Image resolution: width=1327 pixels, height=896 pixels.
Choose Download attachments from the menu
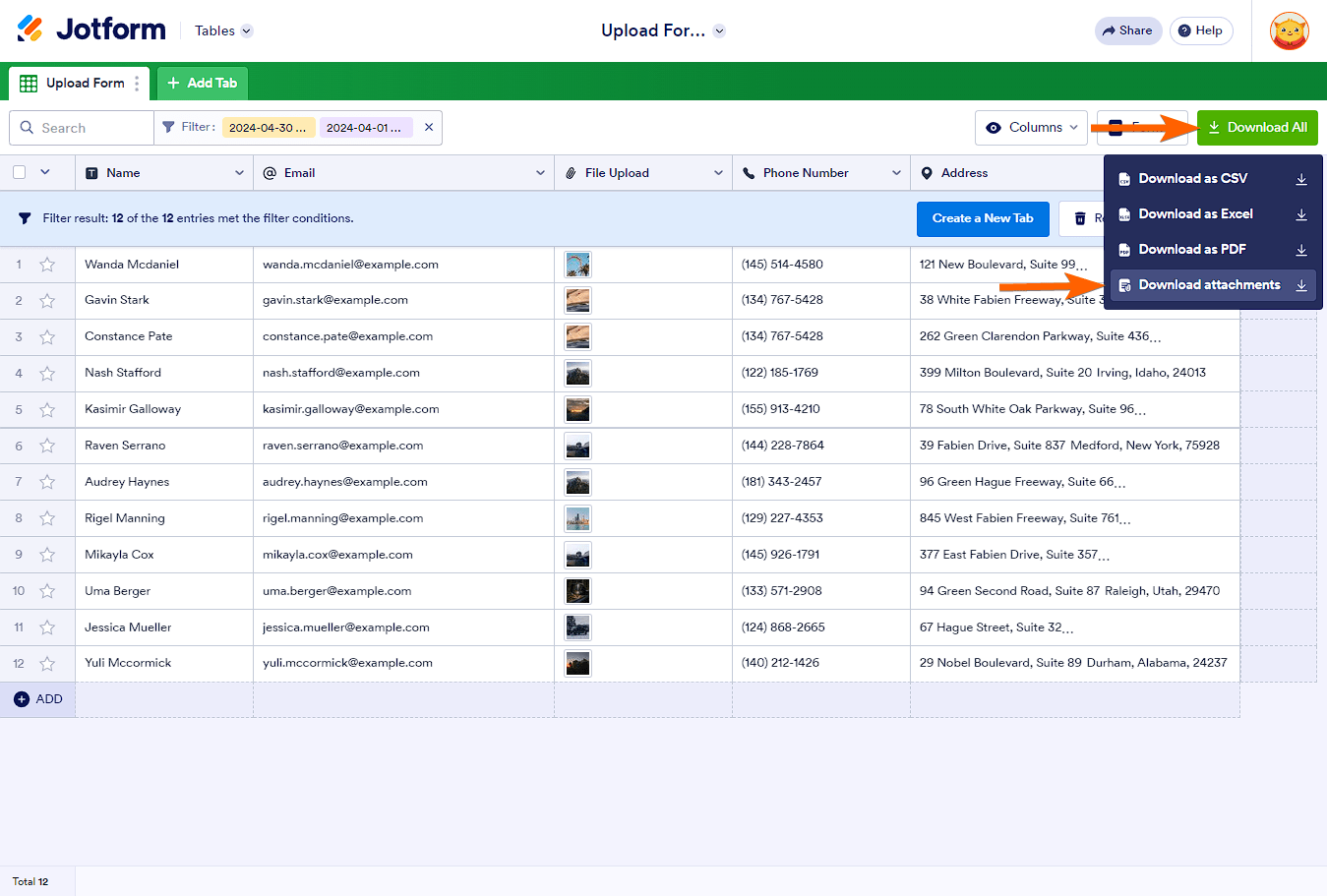pyautogui.click(x=1209, y=285)
